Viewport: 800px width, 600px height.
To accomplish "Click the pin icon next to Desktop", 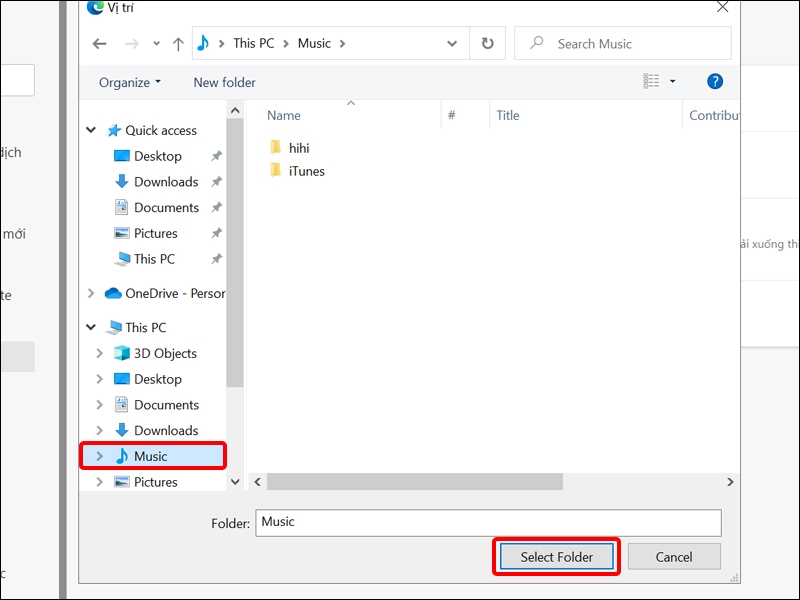I will click(x=216, y=156).
